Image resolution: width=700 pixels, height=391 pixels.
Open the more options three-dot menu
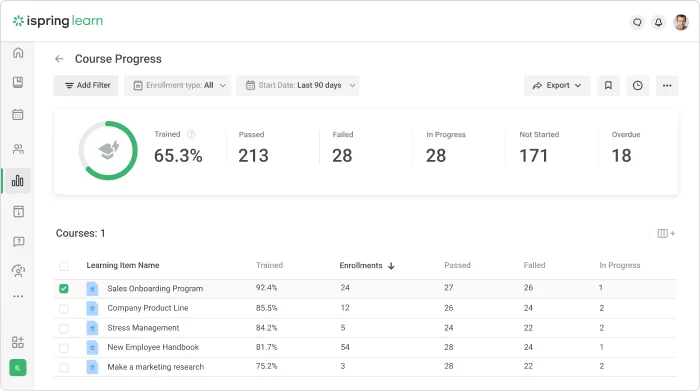[667, 85]
